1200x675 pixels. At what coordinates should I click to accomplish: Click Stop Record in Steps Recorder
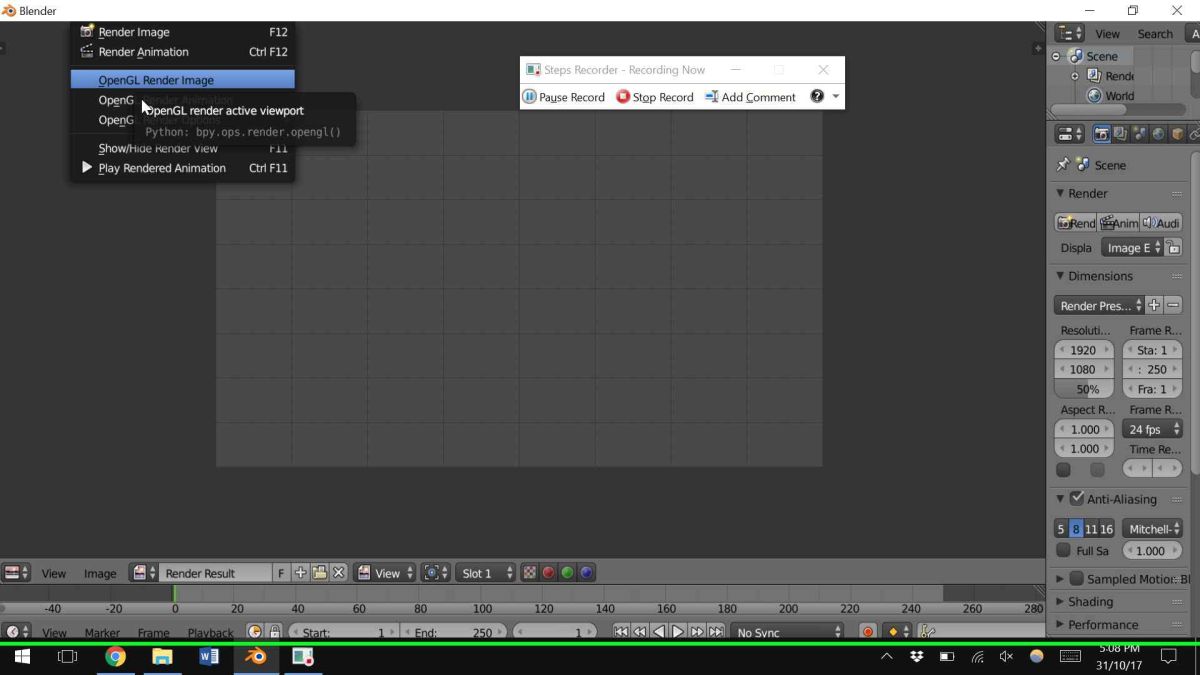(x=655, y=97)
